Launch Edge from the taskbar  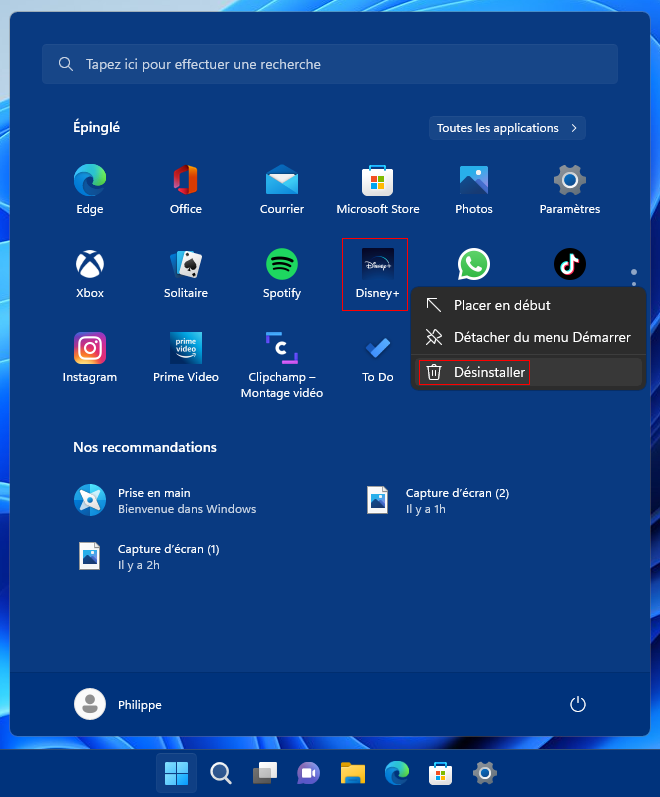click(x=397, y=773)
